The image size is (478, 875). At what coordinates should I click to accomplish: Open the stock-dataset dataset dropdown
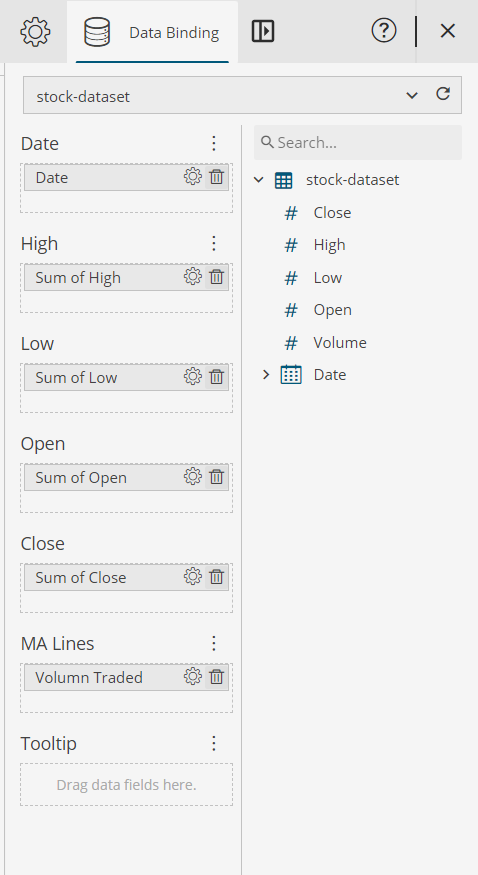click(412, 95)
